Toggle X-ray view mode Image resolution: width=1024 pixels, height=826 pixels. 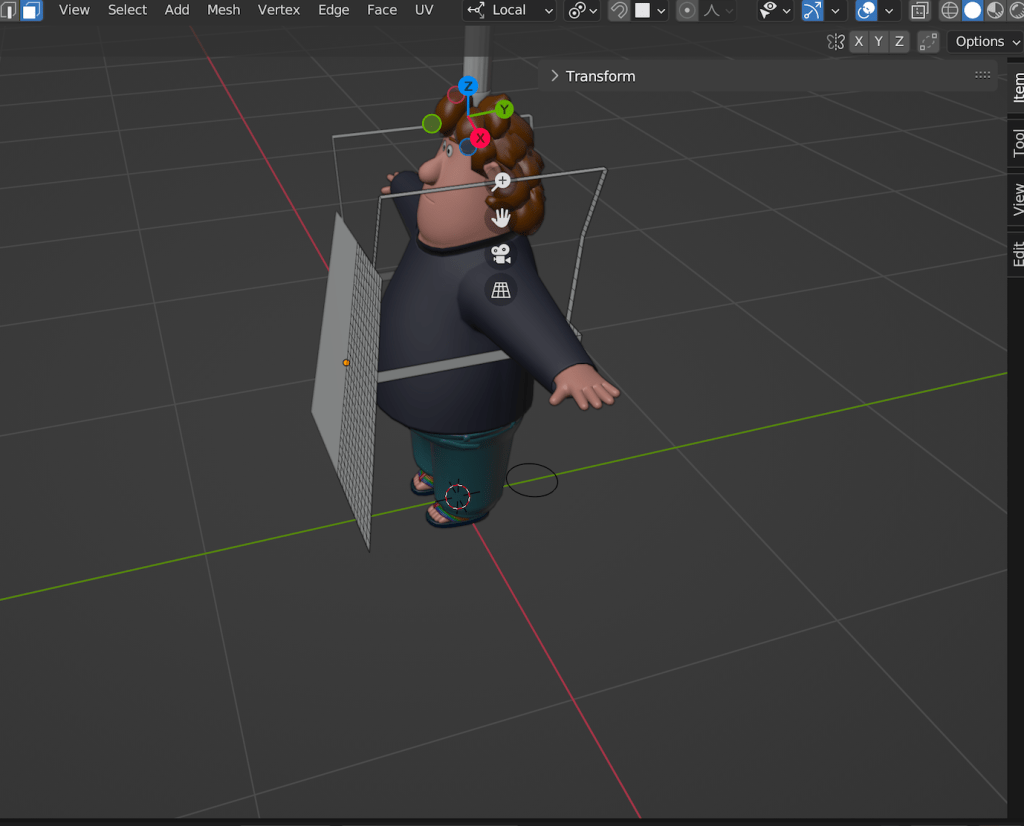(x=920, y=11)
